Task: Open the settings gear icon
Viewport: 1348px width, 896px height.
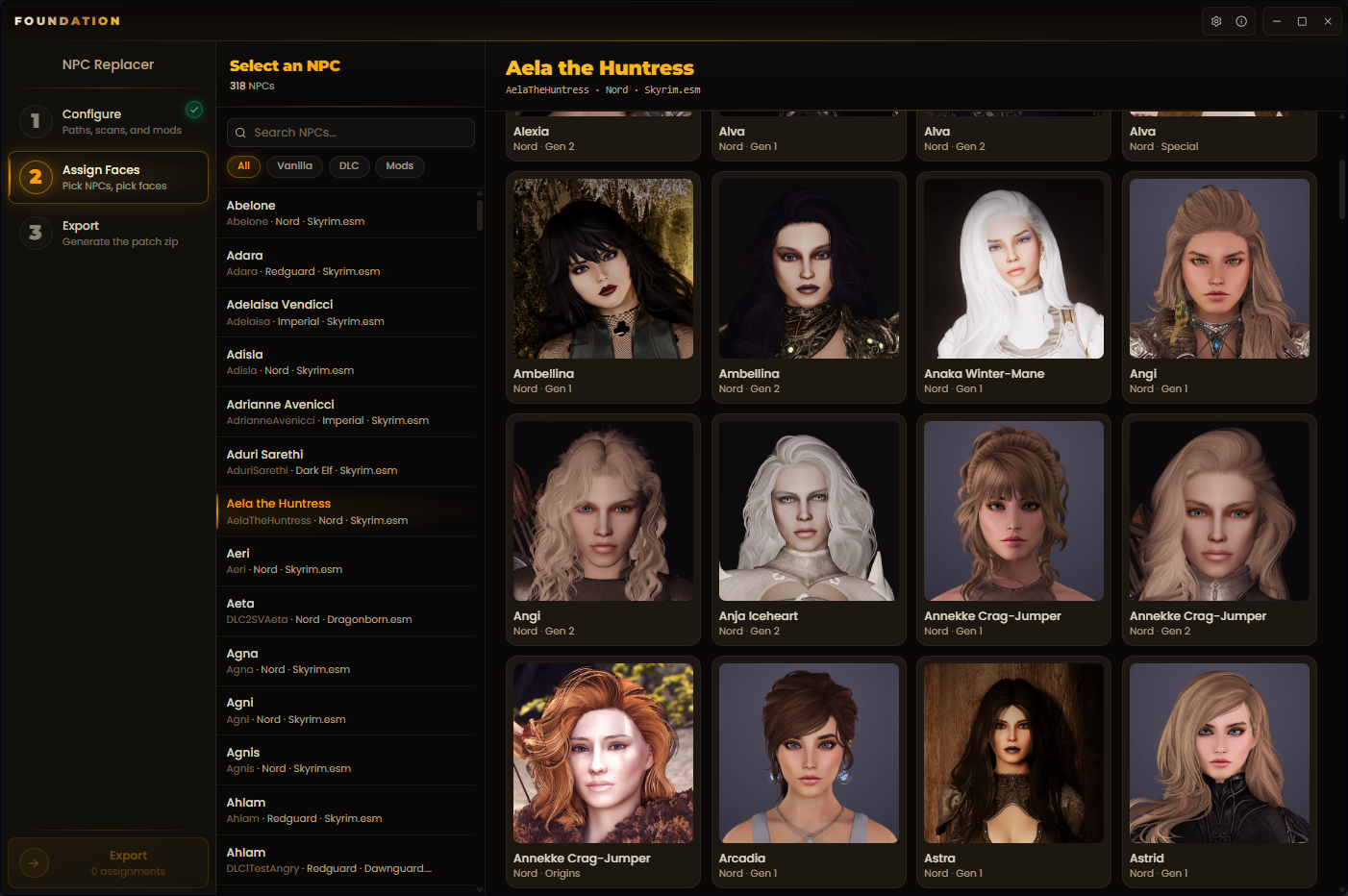Action: point(1216,21)
